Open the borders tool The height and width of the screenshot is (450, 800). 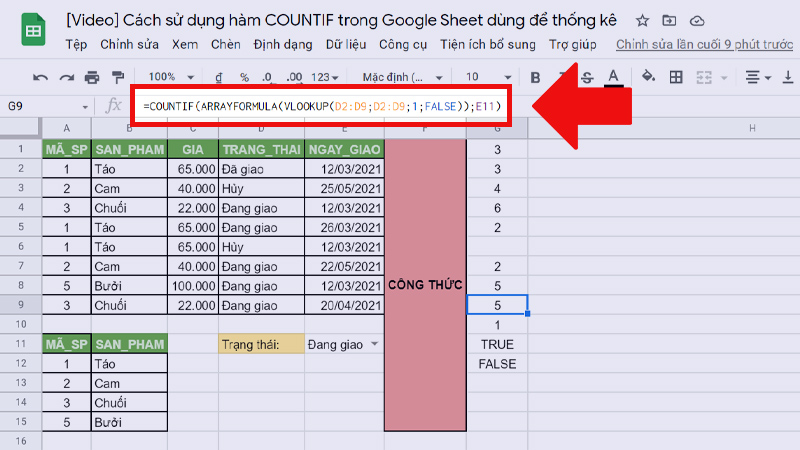[676, 77]
